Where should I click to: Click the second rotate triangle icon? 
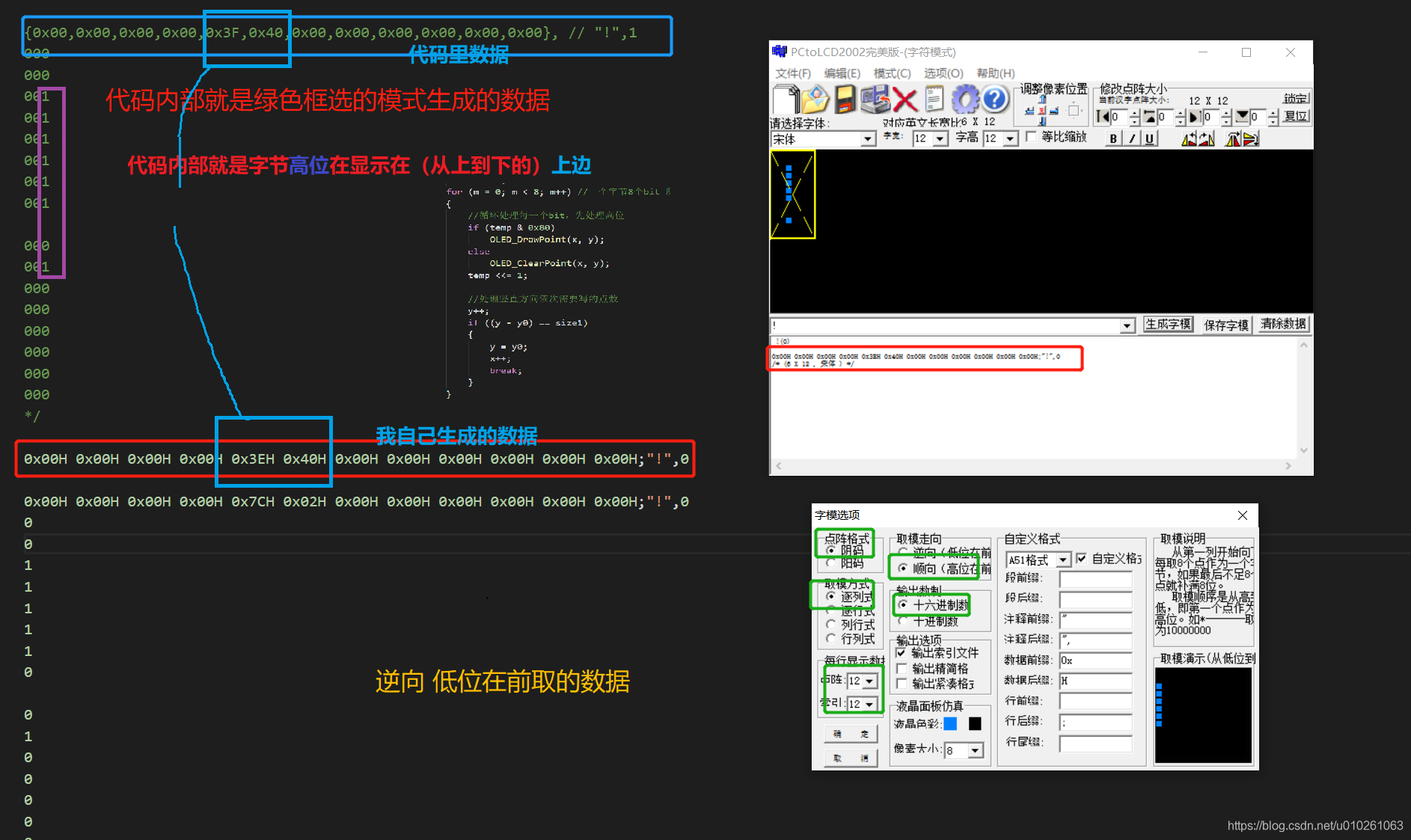click(x=1206, y=138)
